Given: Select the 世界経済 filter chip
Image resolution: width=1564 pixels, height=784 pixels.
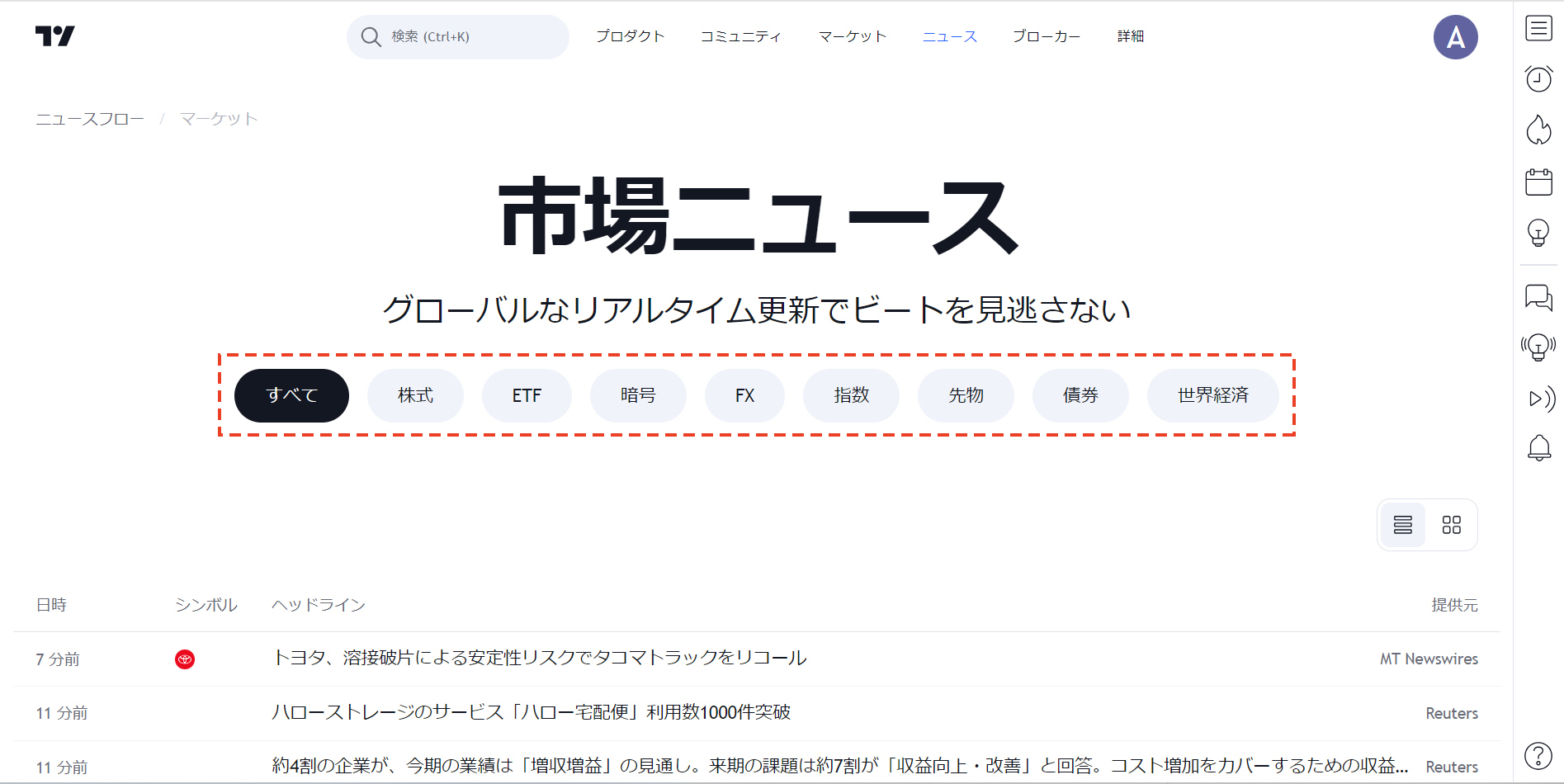Looking at the screenshot, I should point(1213,395).
